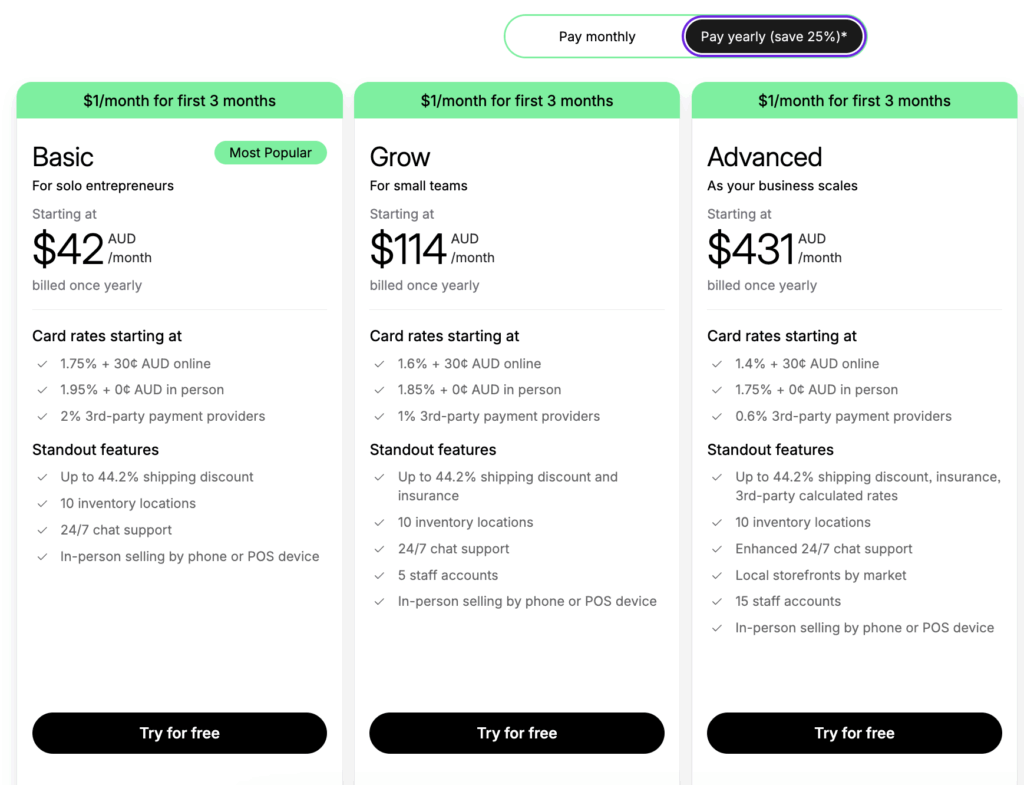Image resolution: width=1024 pixels, height=785 pixels.
Task: Click checkmark beside 1.75% + 30¢ AUD online
Action: tap(42, 364)
